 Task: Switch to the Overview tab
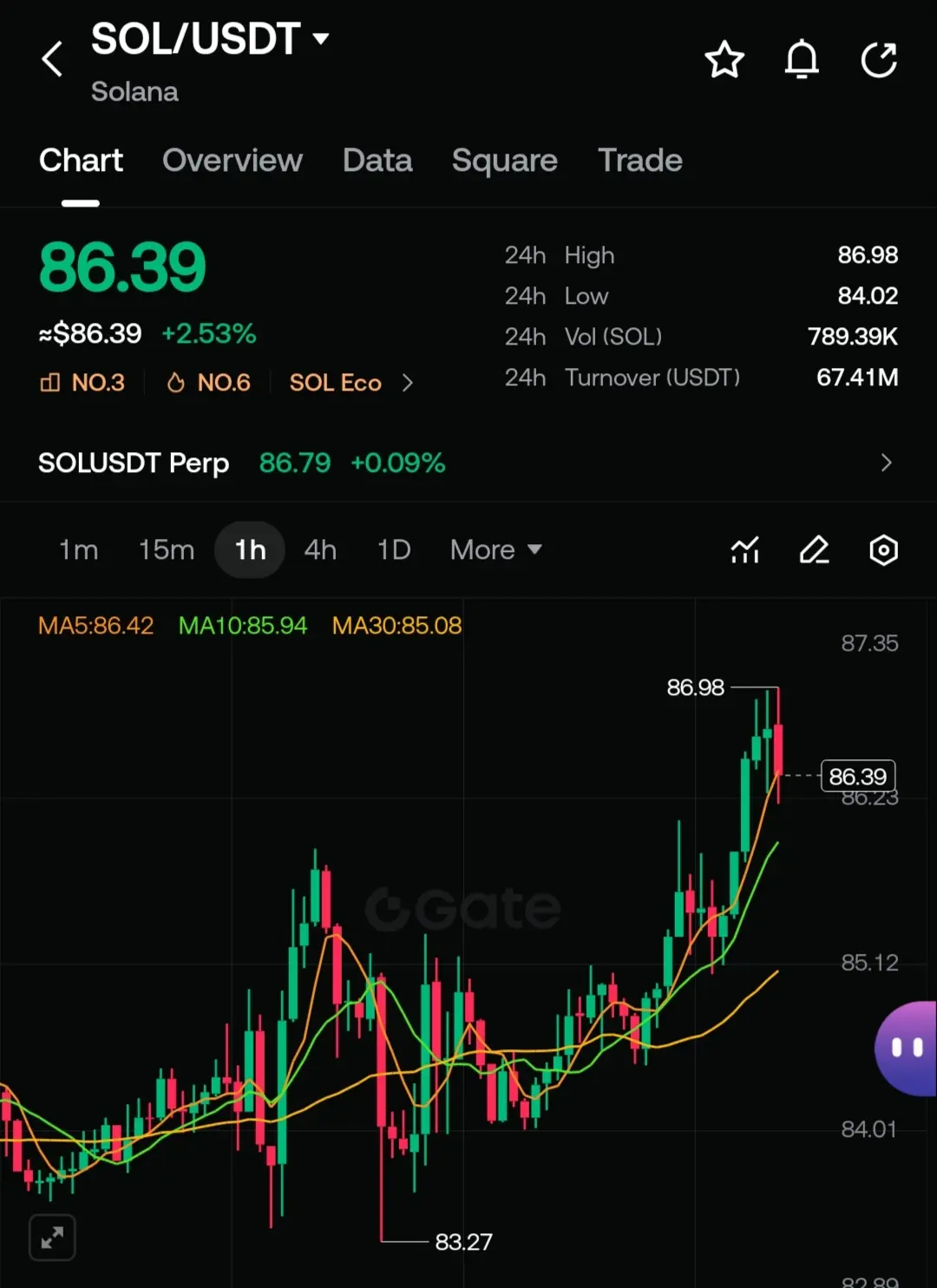click(x=233, y=161)
